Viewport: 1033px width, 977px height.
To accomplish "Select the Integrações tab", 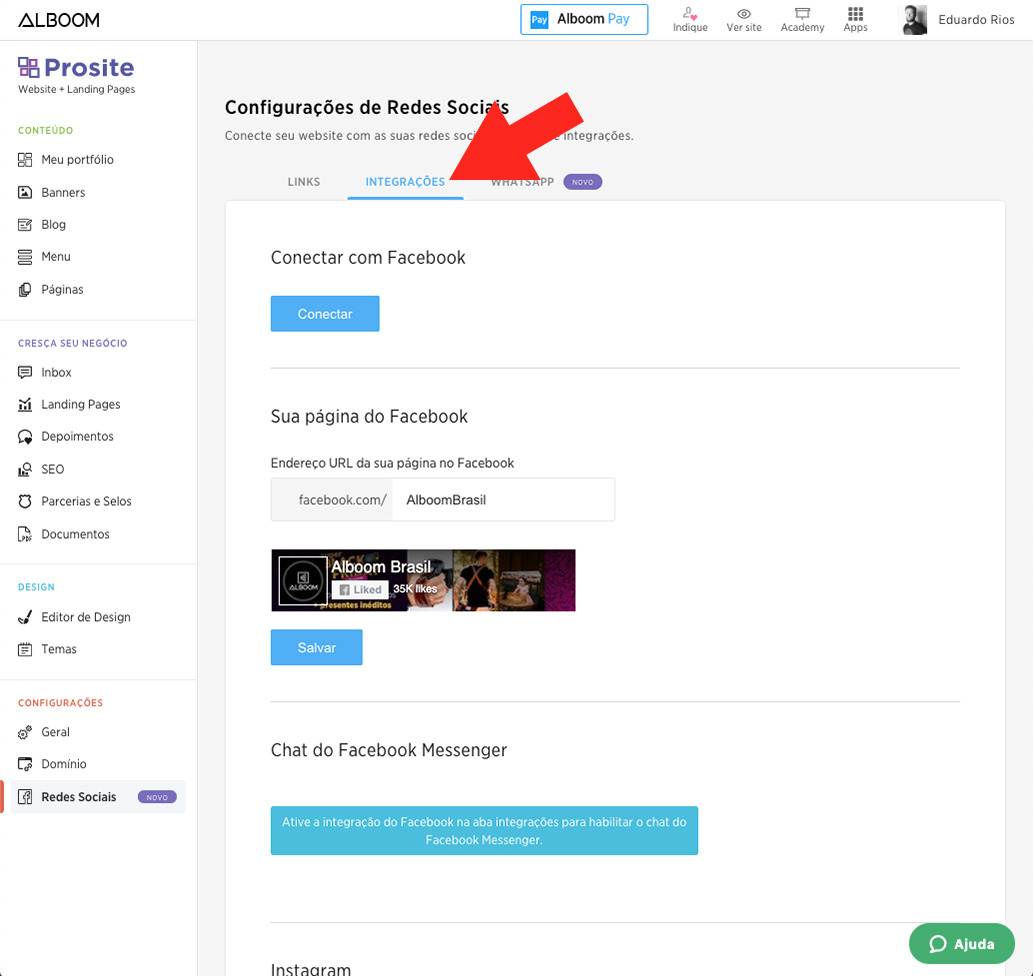I will [405, 182].
